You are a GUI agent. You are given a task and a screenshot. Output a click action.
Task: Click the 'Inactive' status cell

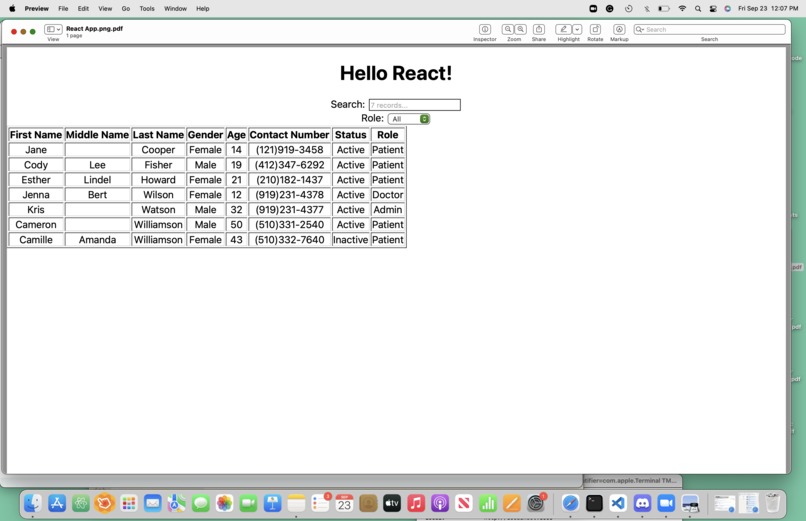pyautogui.click(x=351, y=239)
